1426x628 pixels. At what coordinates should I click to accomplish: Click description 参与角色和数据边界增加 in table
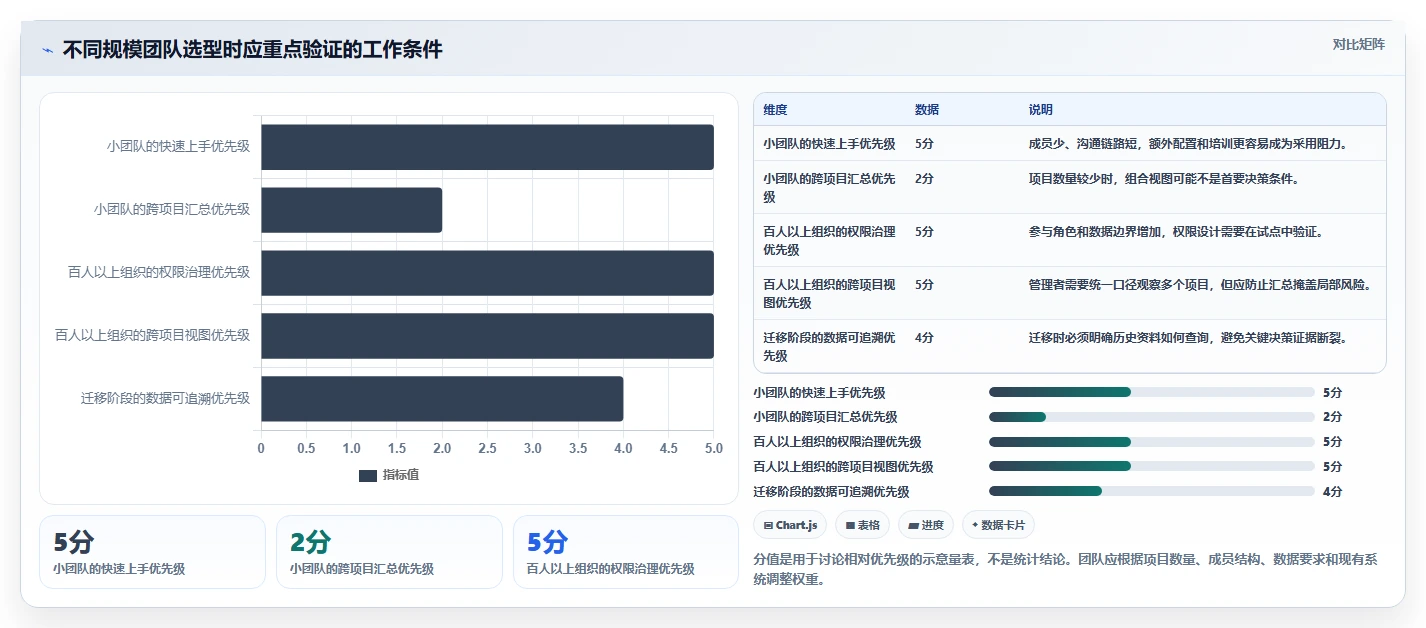1176,232
